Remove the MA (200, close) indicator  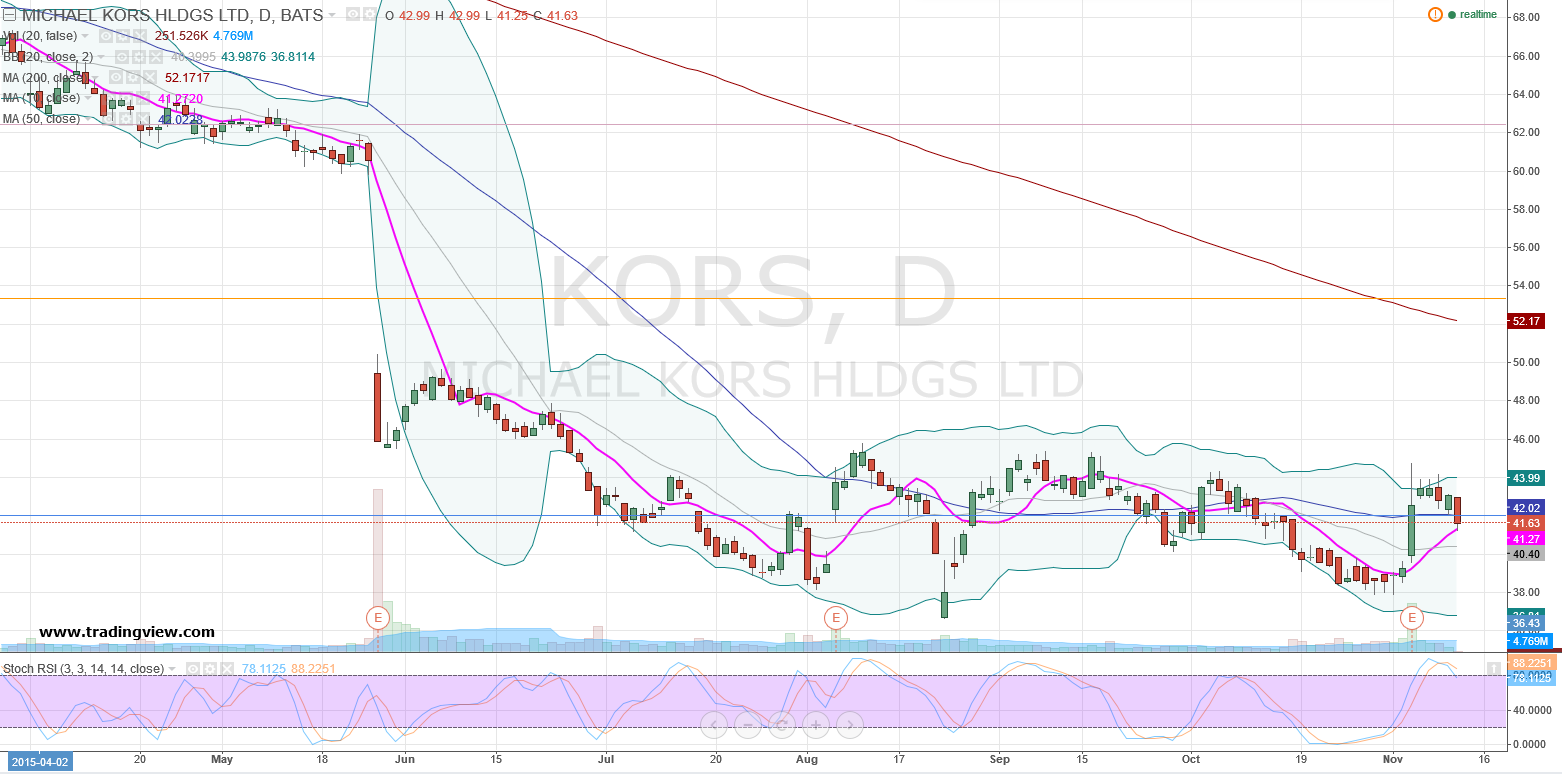click(148, 78)
